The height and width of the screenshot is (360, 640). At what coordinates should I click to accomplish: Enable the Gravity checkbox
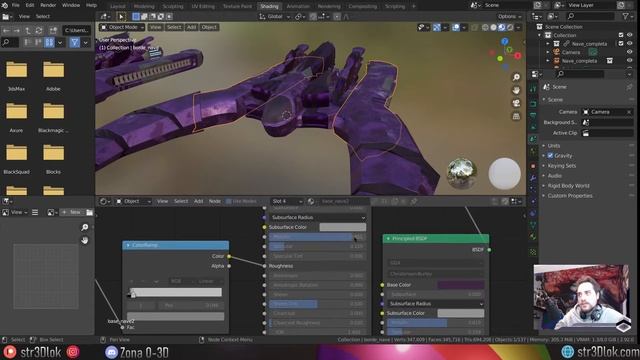coord(550,156)
